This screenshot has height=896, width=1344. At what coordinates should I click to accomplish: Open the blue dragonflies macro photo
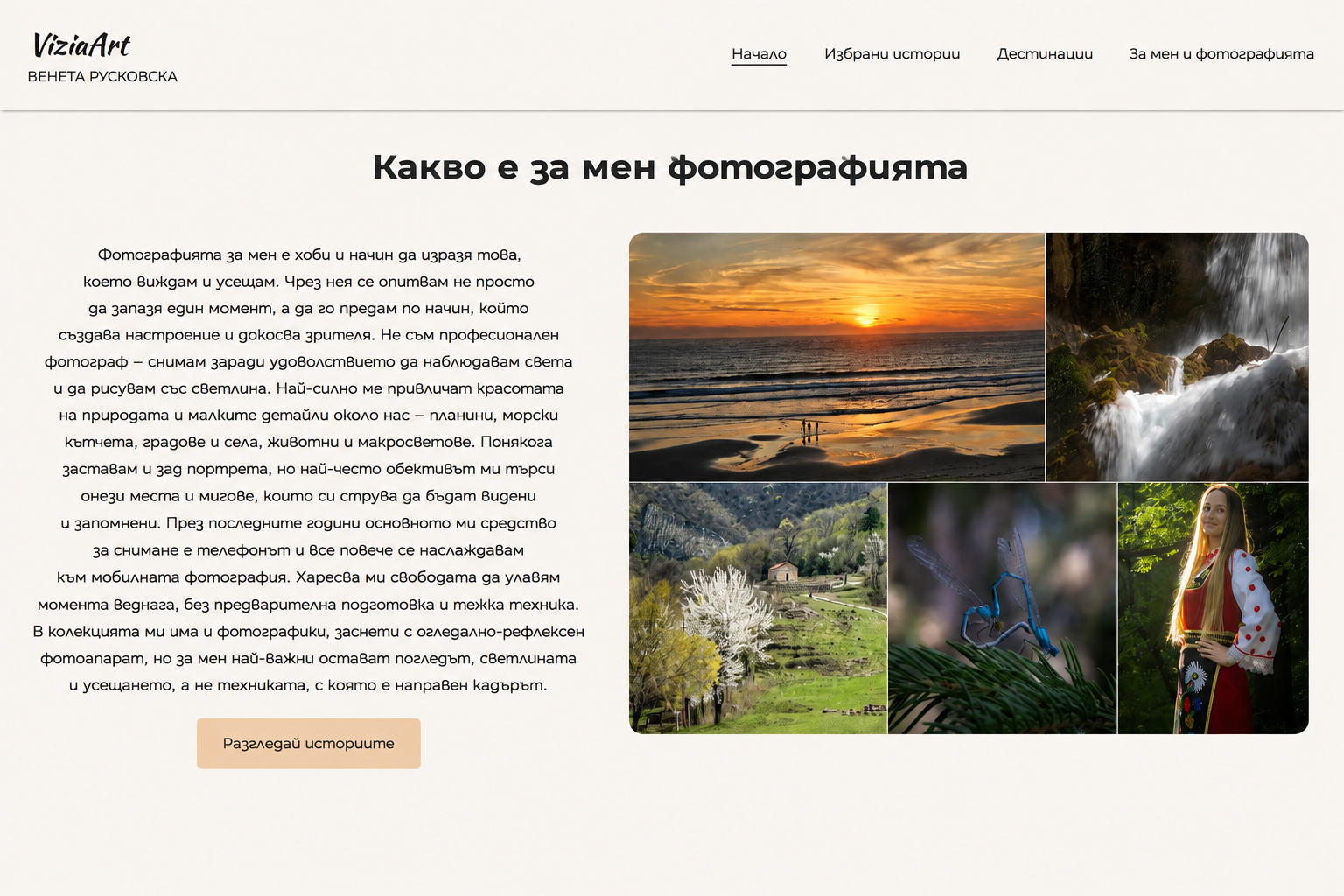[1003, 608]
